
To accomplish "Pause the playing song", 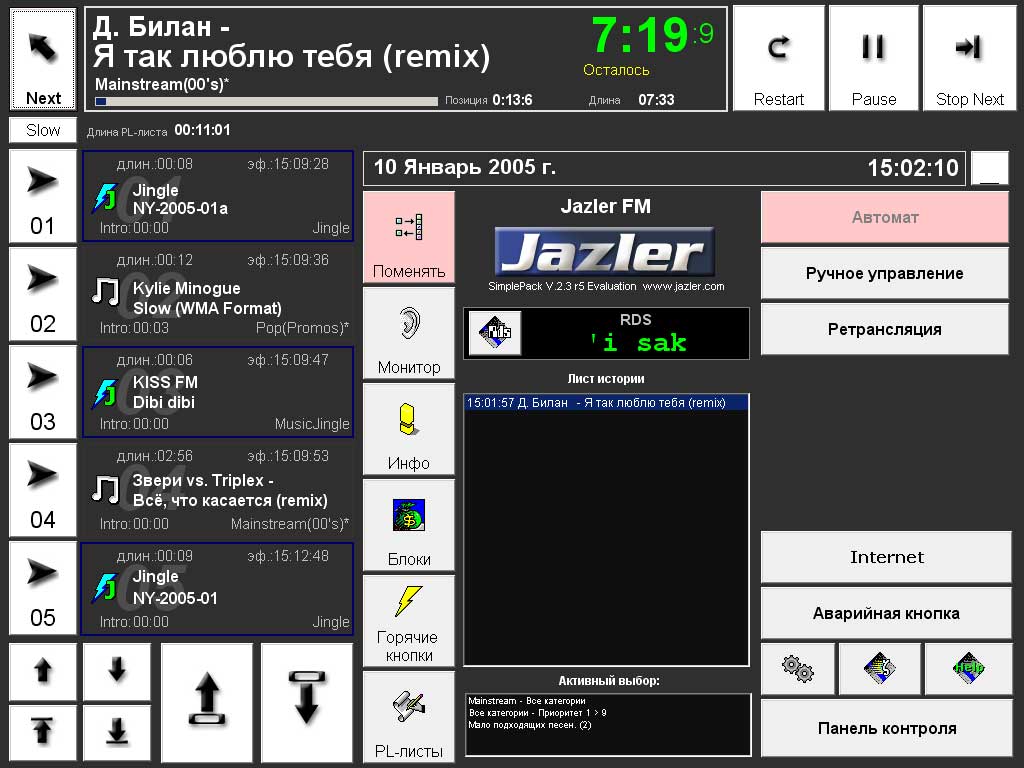I will [873, 59].
